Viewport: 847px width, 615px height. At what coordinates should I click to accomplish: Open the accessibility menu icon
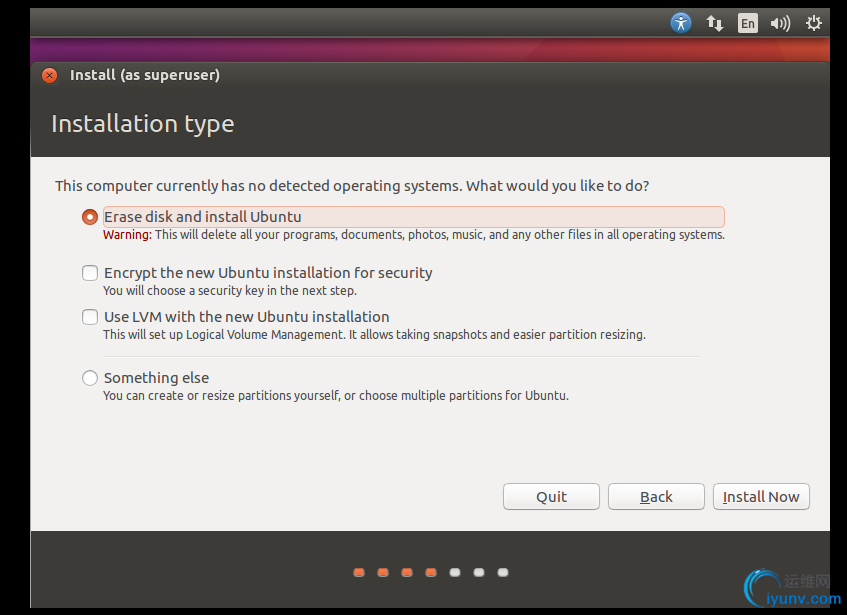pos(681,23)
